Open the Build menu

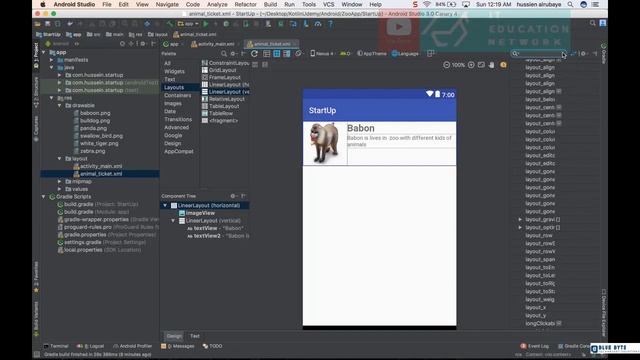pos(270,4)
